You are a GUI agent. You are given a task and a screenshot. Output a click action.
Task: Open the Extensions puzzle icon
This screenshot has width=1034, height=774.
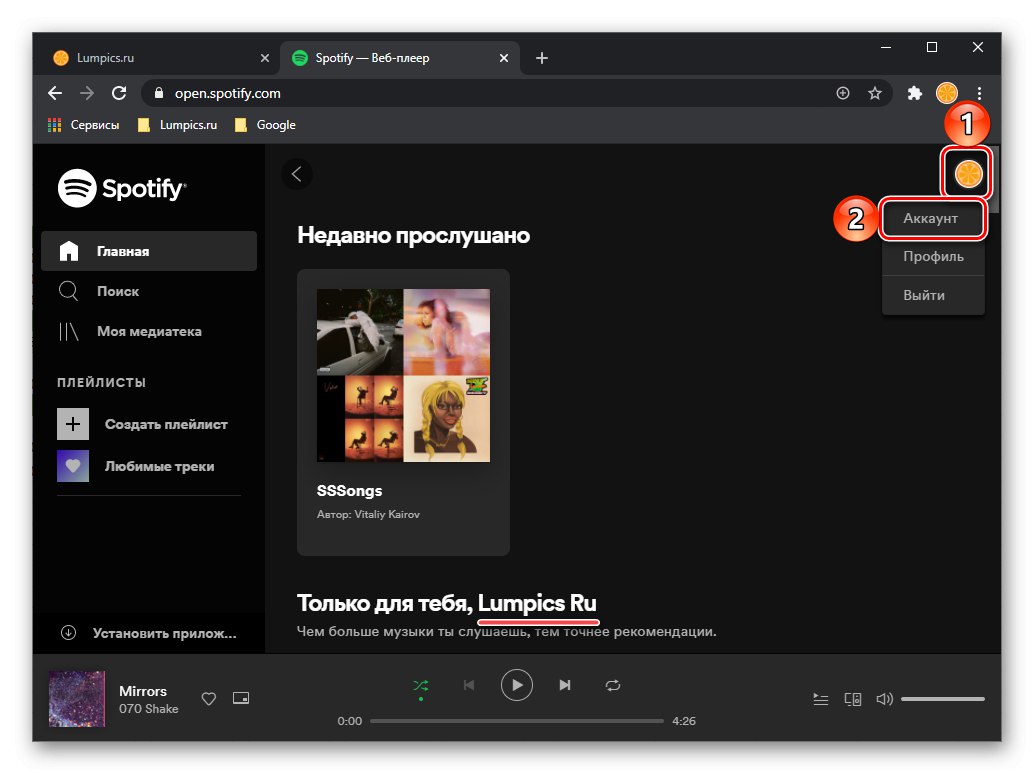914,94
